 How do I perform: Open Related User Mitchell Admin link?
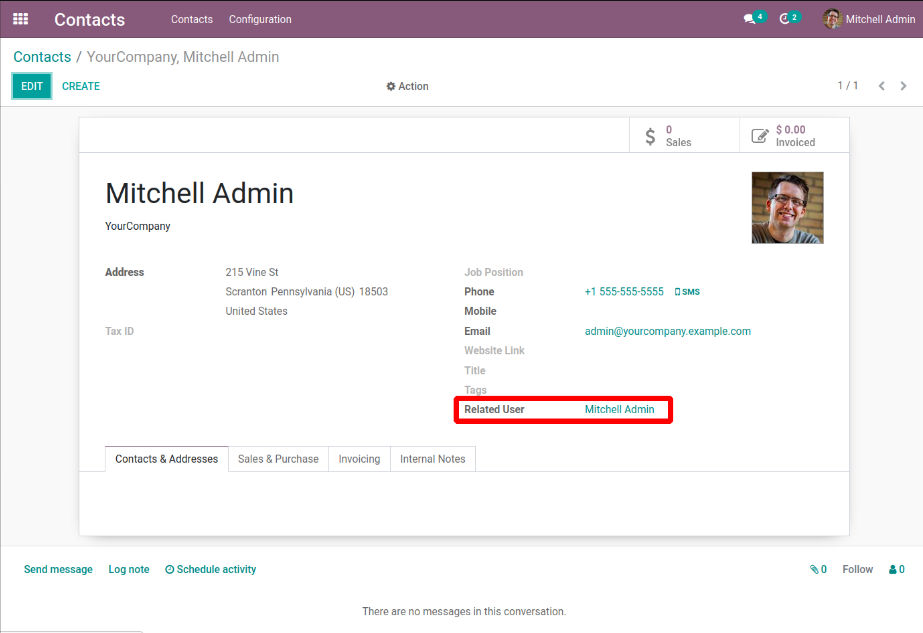point(619,409)
